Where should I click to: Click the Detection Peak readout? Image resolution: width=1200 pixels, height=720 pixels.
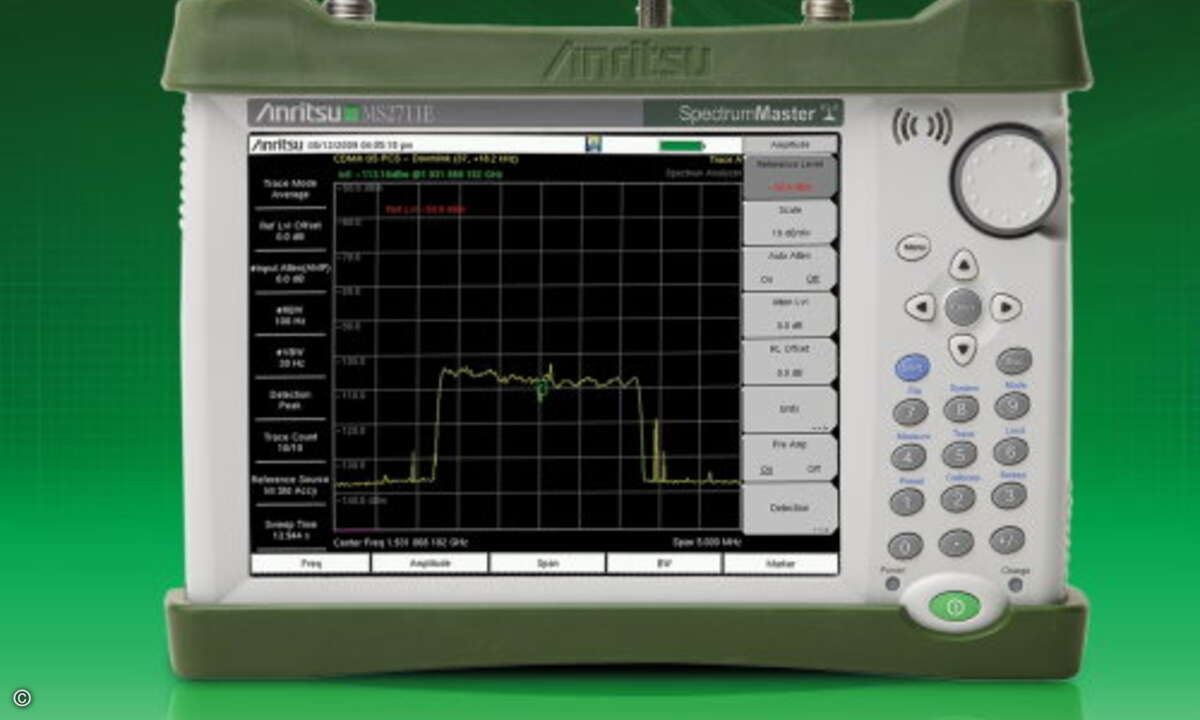[x=289, y=400]
